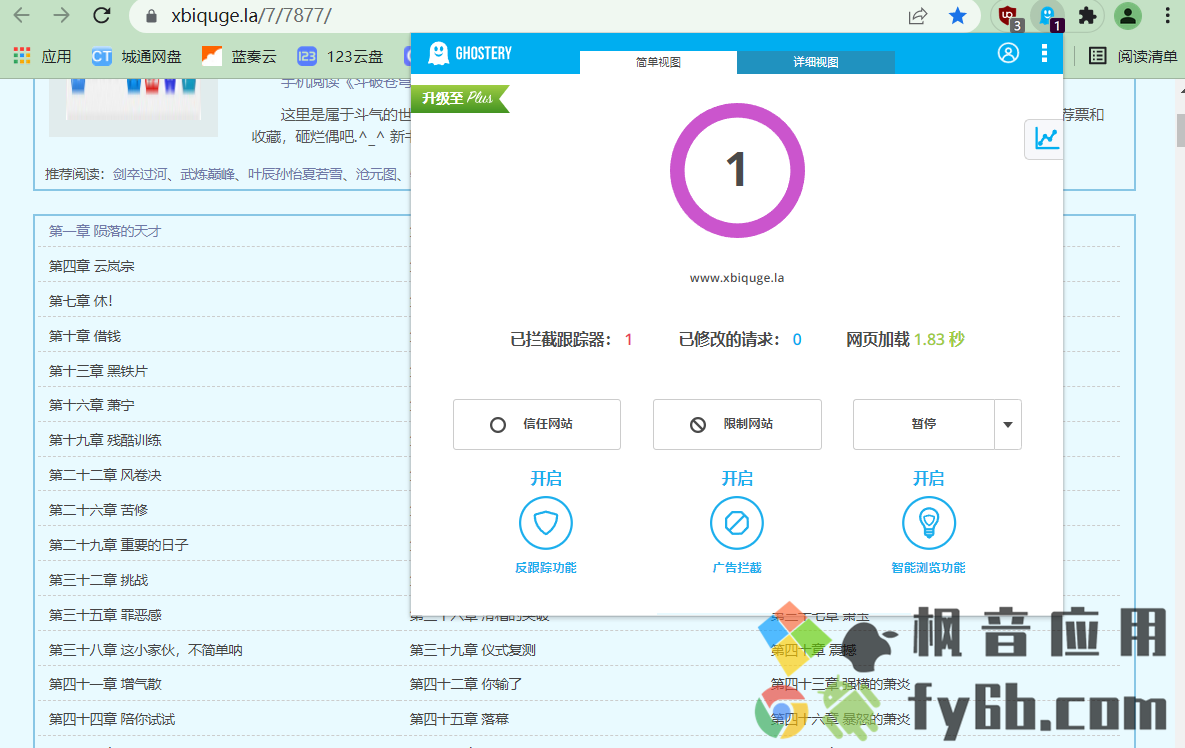Open Chrome's three-dot menu
Image resolution: width=1185 pixels, height=748 pixels.
click(1167, 16)
